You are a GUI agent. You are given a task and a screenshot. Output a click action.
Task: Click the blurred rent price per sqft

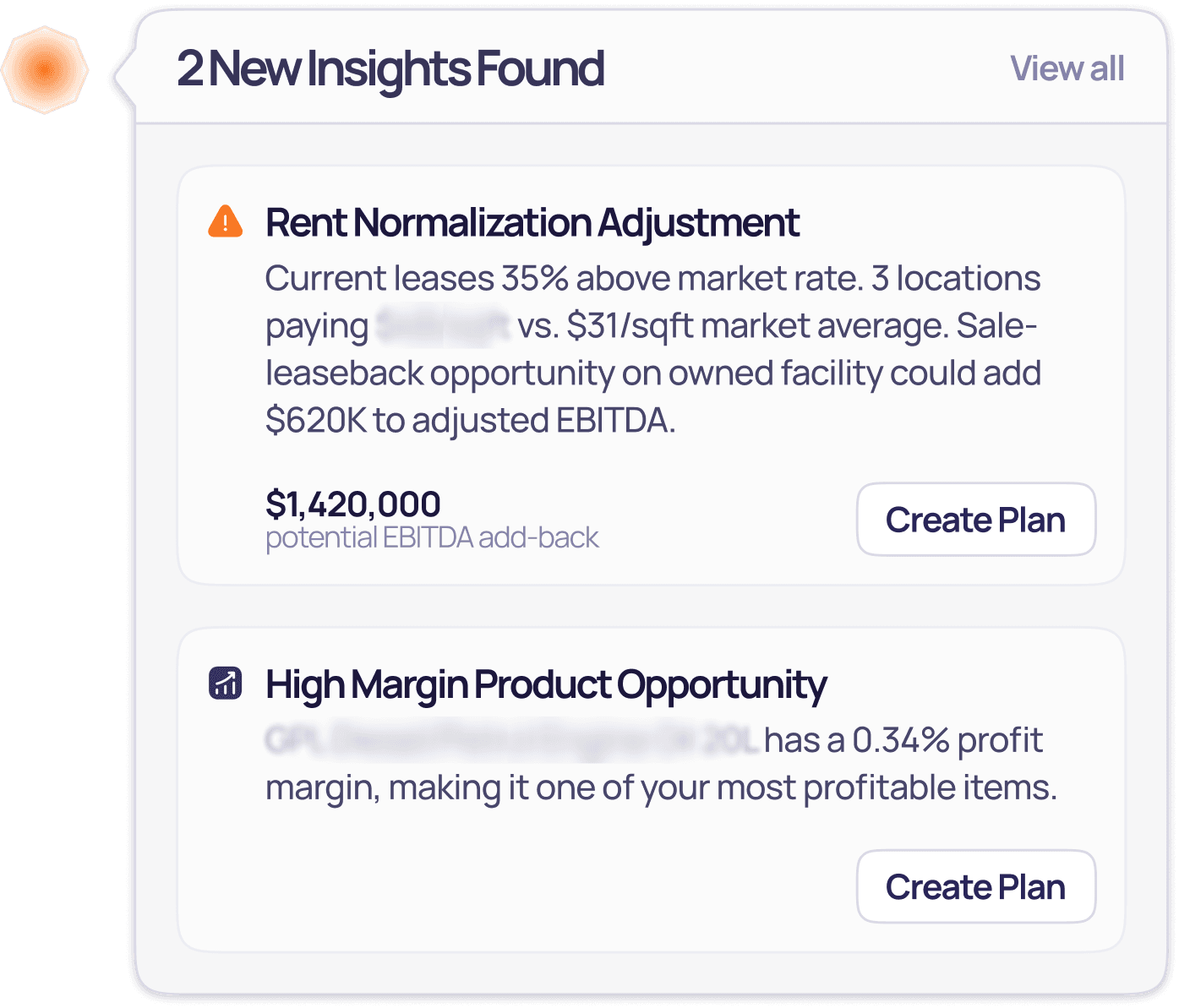coord(443,326)
